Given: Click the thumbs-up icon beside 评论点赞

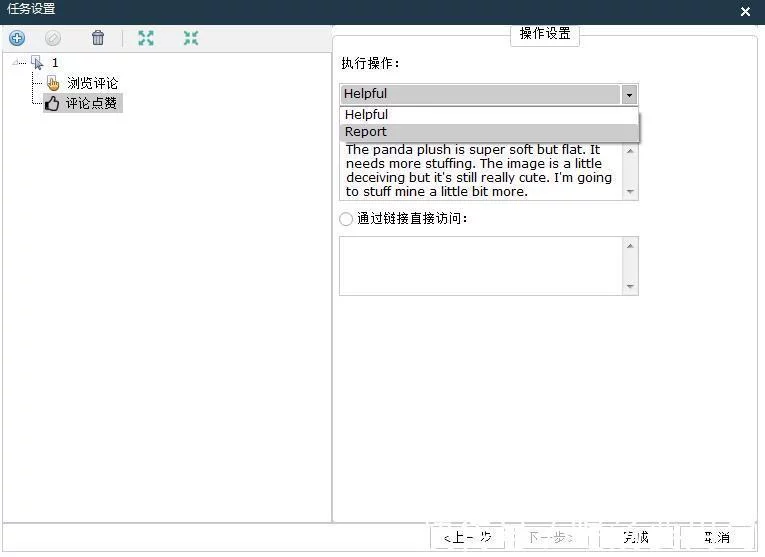Looking at the screenshot, I should point(52,103).
